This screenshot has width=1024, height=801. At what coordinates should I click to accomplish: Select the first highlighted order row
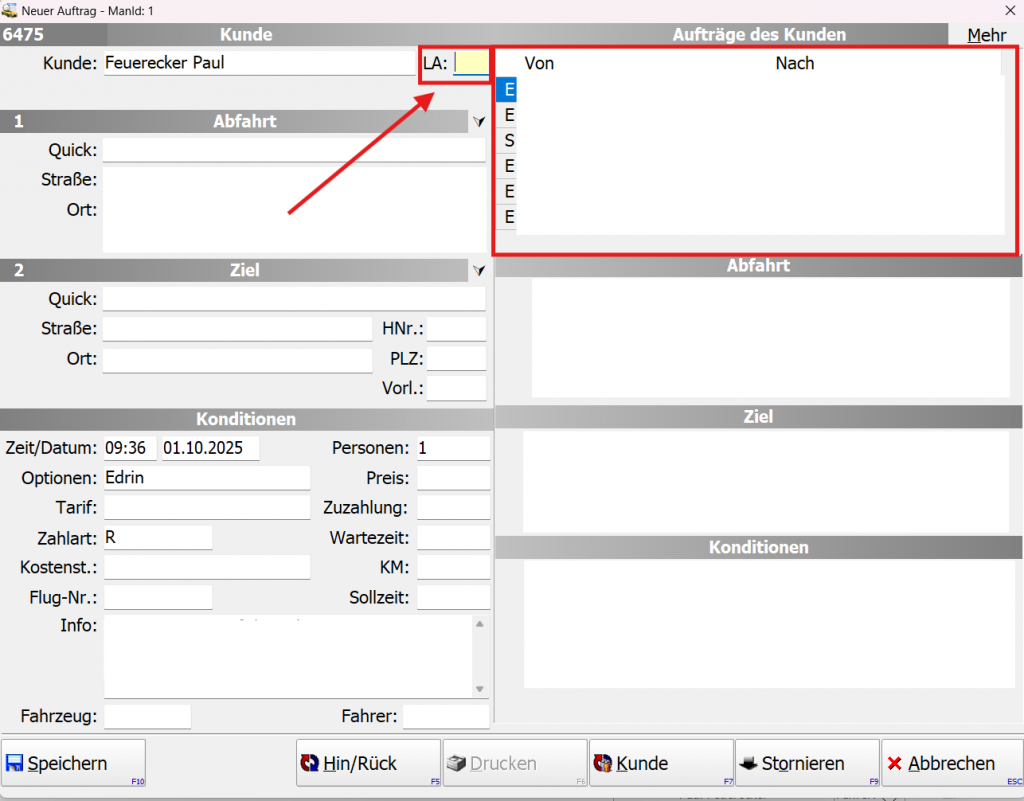(x=509, y=90)
